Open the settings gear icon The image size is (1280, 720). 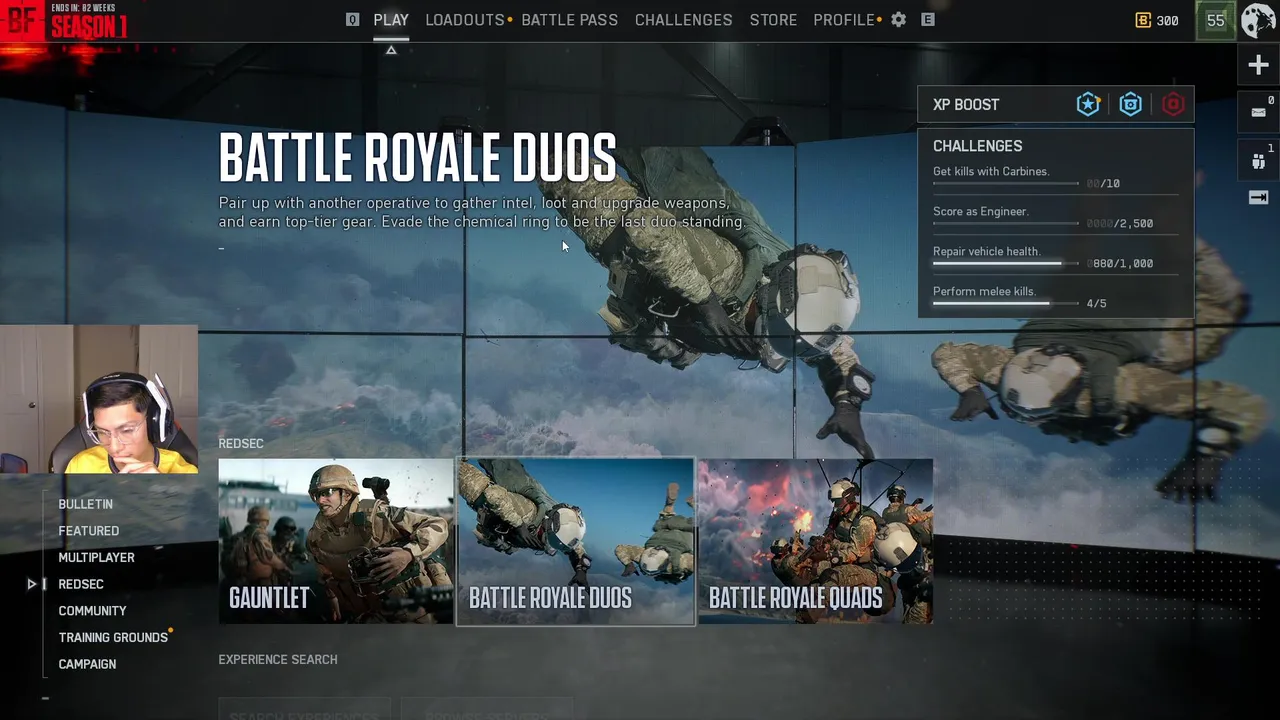898,20
